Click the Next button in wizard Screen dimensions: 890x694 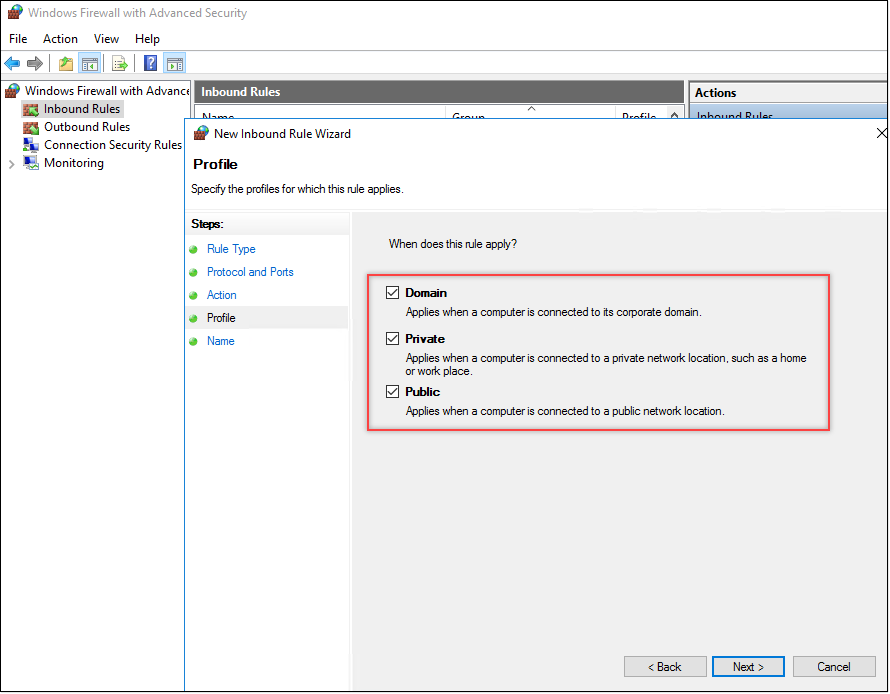coord(748,667)
